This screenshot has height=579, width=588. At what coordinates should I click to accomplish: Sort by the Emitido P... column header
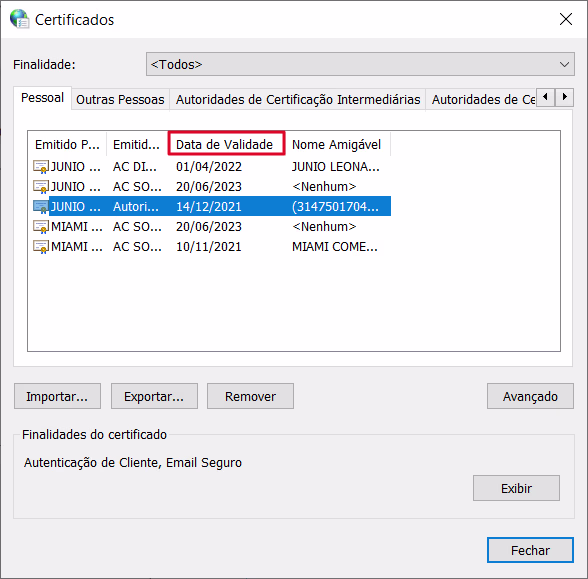tap(67, 144)
